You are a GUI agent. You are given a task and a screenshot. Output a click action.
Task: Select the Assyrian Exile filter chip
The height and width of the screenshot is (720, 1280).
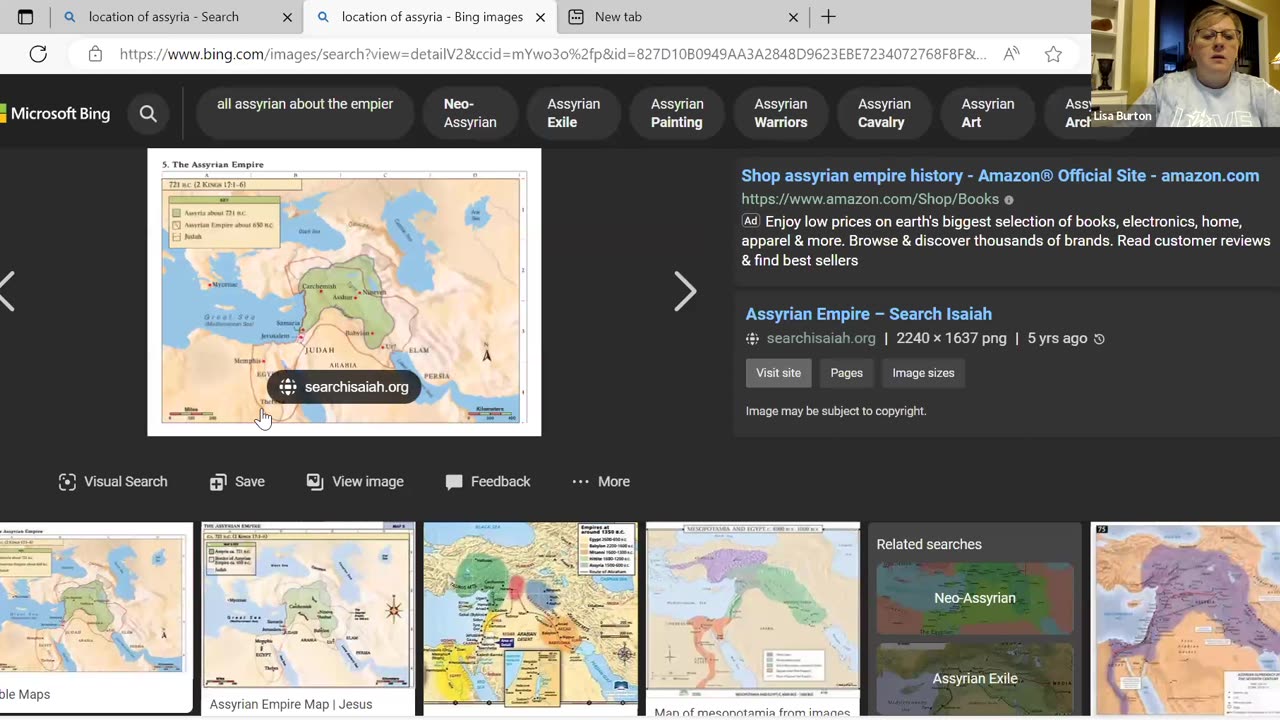coord(573,113)
